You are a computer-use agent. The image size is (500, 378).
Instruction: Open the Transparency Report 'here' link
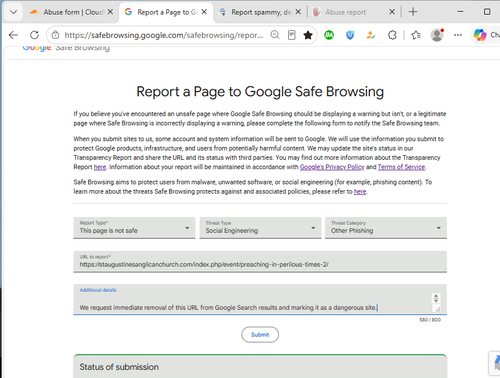pyautogui.click(x=100, y=167)
